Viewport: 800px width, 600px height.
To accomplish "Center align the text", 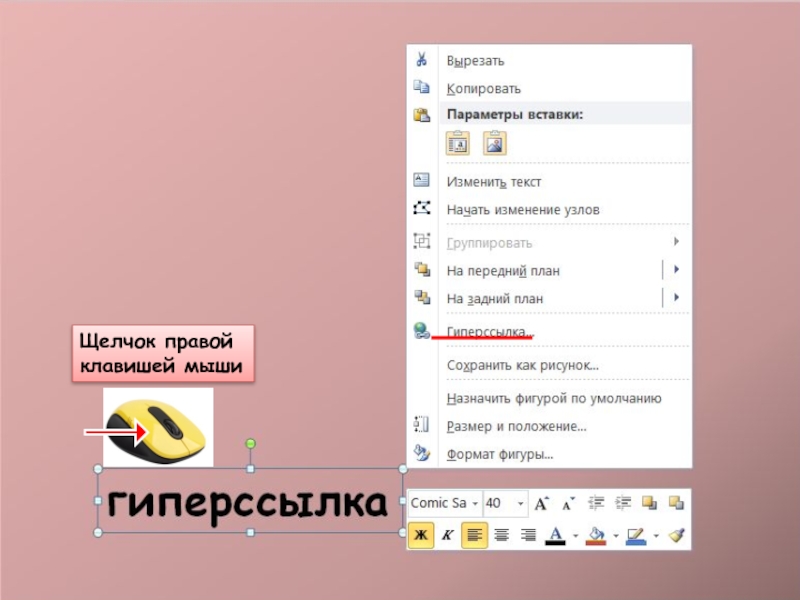I will 502,535.
